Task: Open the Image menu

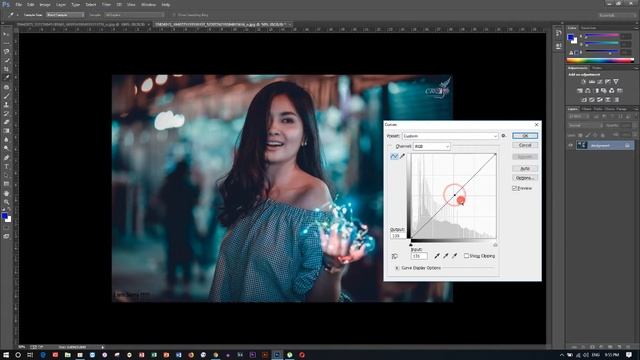Action: [x=45, y=4]
